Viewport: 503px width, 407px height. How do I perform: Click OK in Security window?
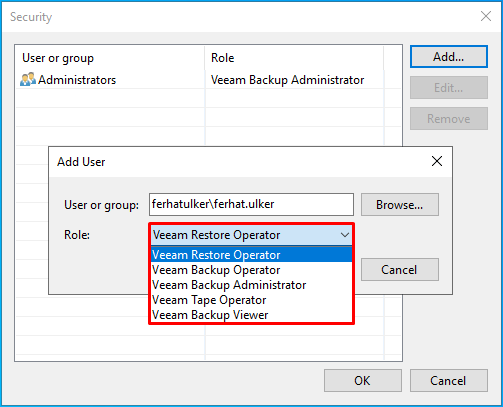click(363, 380)
